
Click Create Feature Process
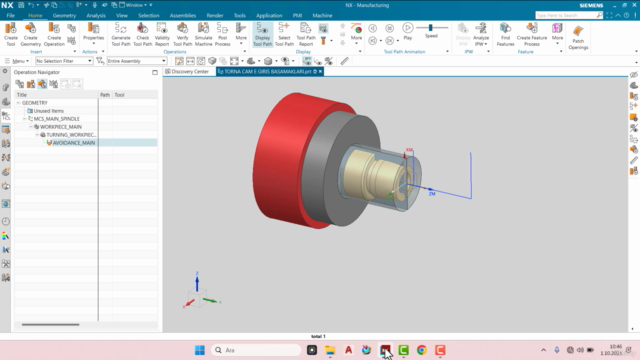pos(532,34)
